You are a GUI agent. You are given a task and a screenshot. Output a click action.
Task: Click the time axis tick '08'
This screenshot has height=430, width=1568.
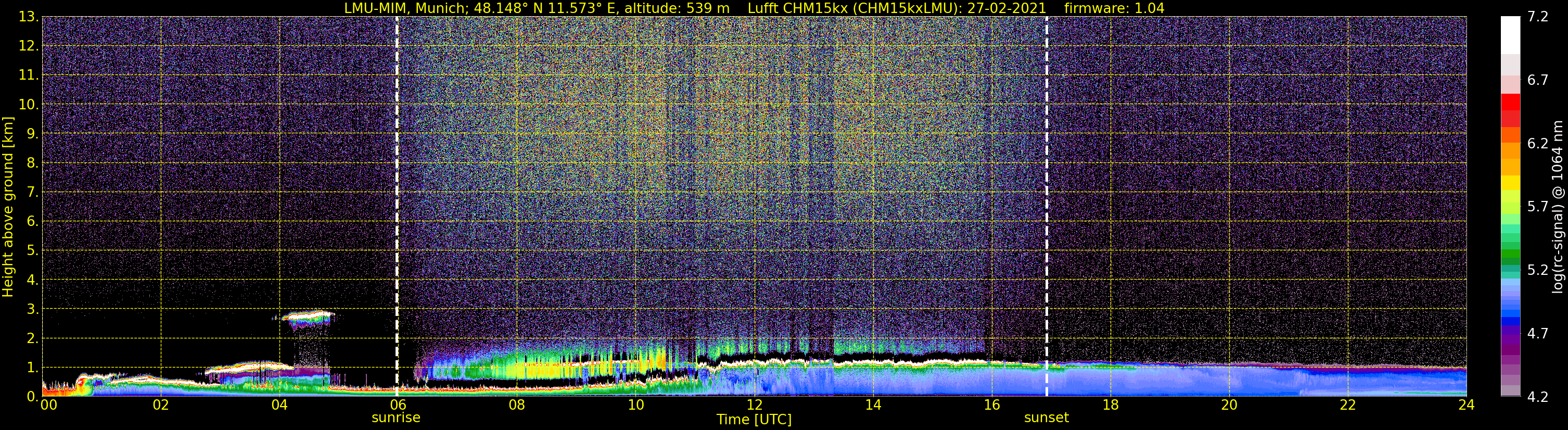pyautogui.click(x=517, y=405)
